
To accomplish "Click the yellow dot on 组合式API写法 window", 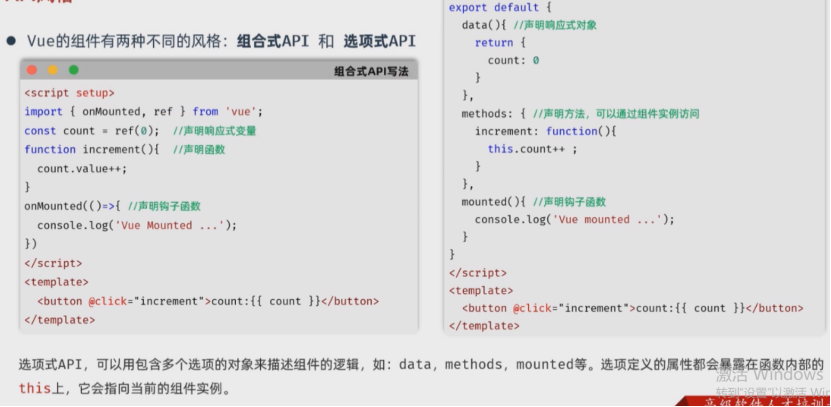I will tap(52, 70).
